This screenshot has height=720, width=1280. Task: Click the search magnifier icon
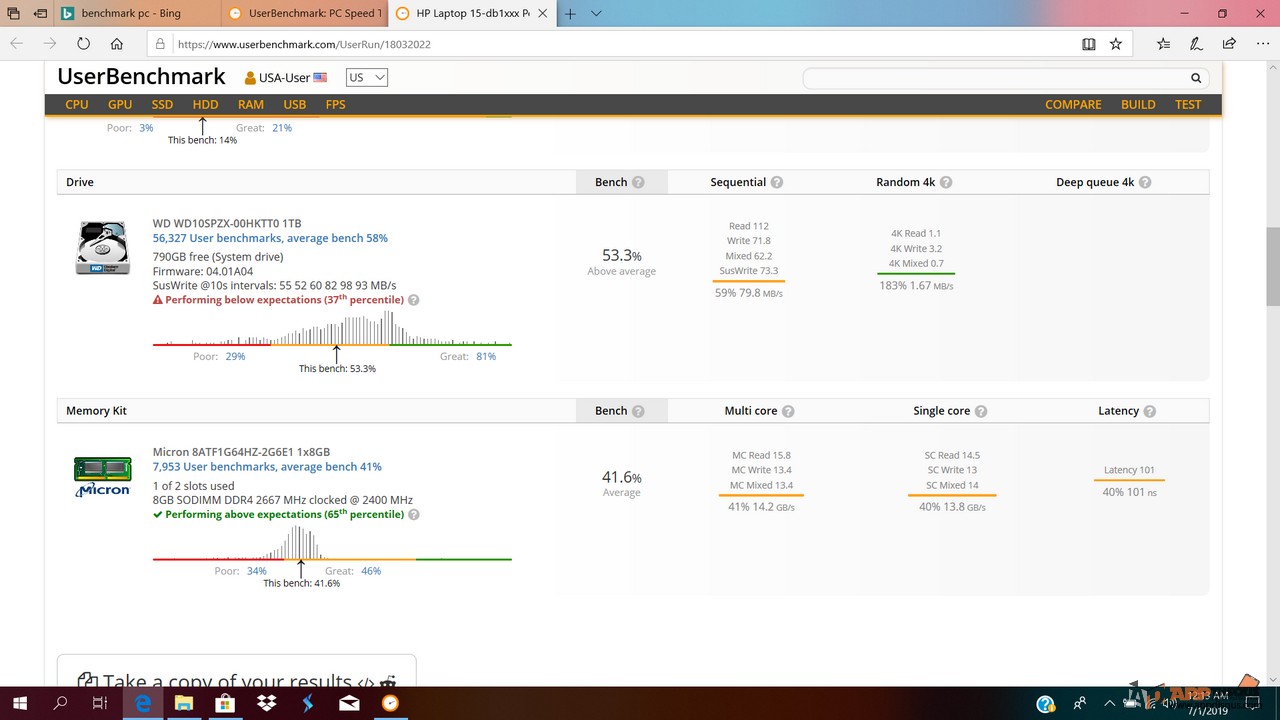point(1196,78)
